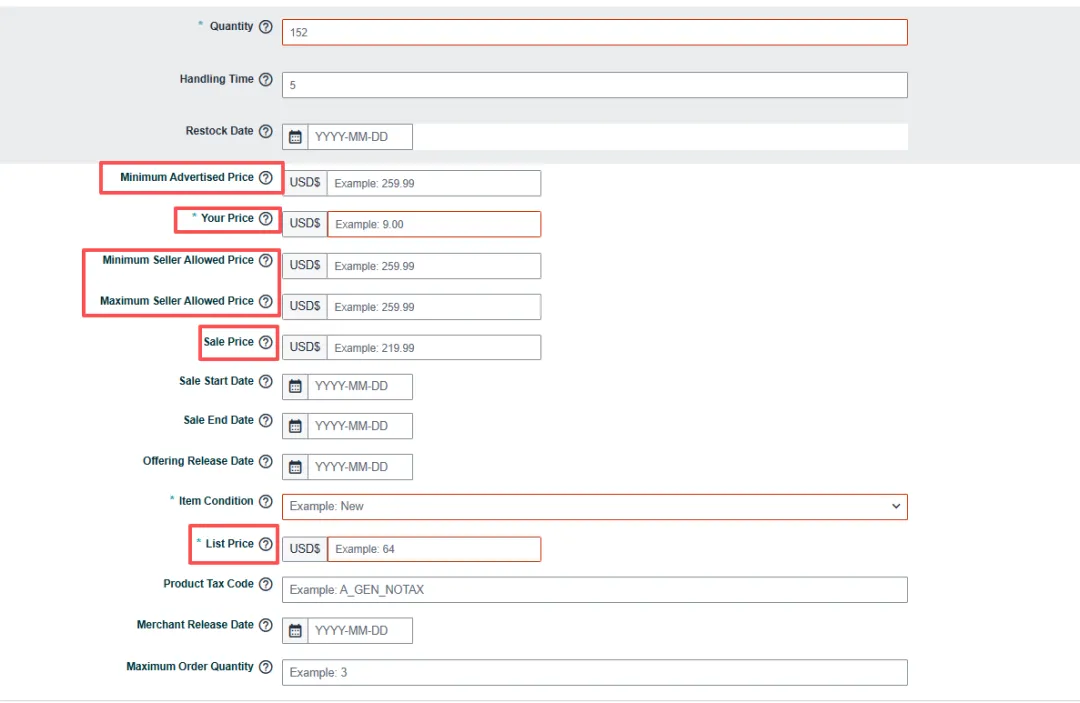This screenshot has width=1080, height=703.
Task: Click the USD$ prefix beside Your Price
Action: tap(305, 224)
